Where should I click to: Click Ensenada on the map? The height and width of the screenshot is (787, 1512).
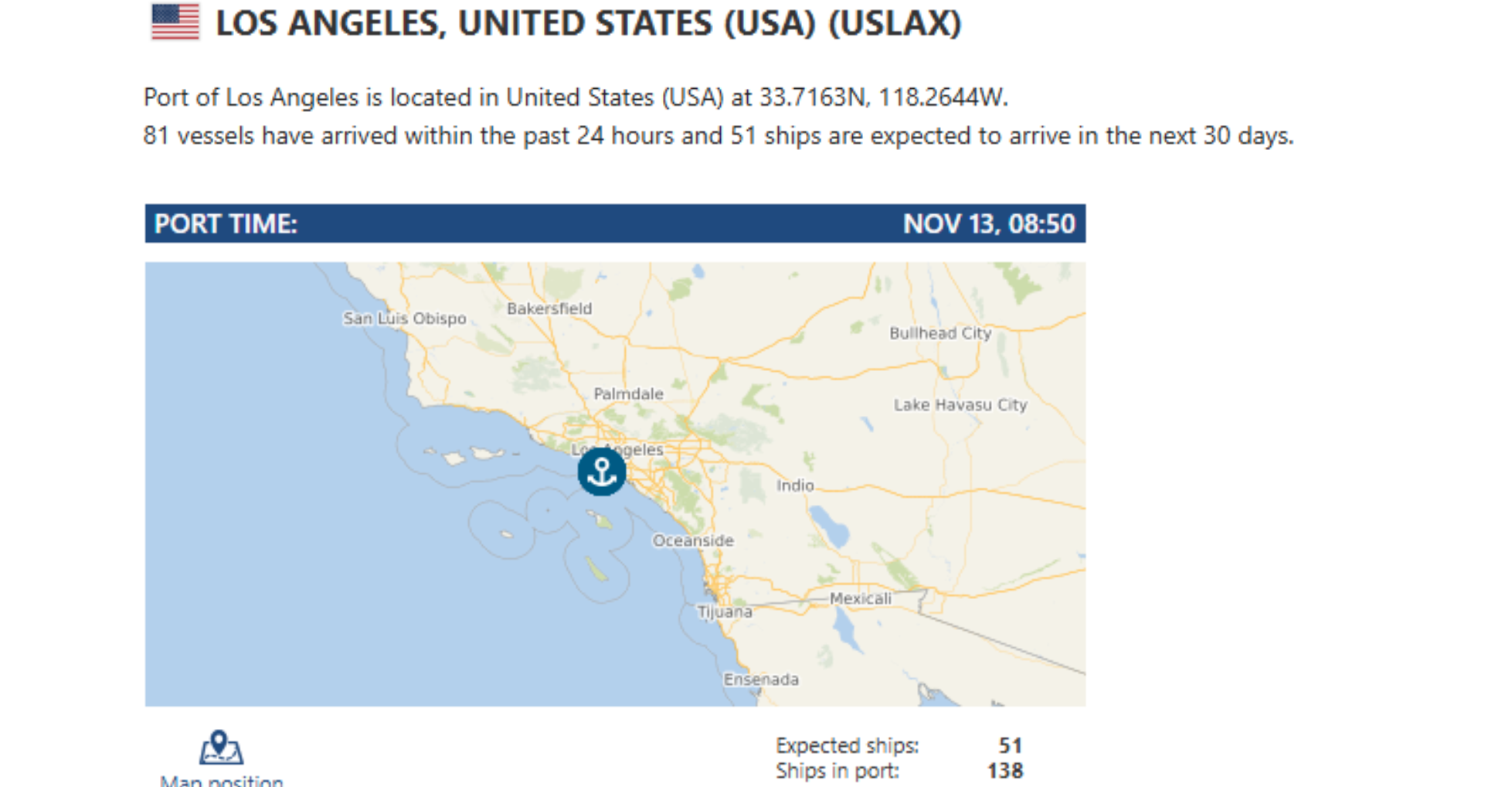pos(761,680)
